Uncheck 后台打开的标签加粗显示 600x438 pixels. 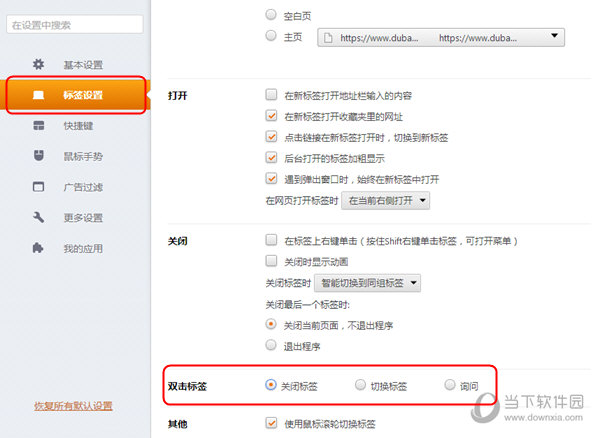tap(271, 158)
